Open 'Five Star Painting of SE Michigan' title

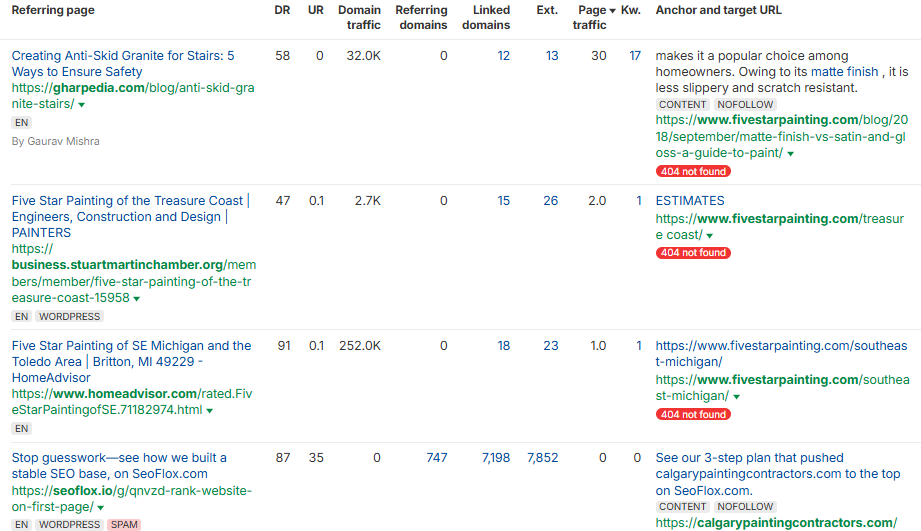pos(131,361)
